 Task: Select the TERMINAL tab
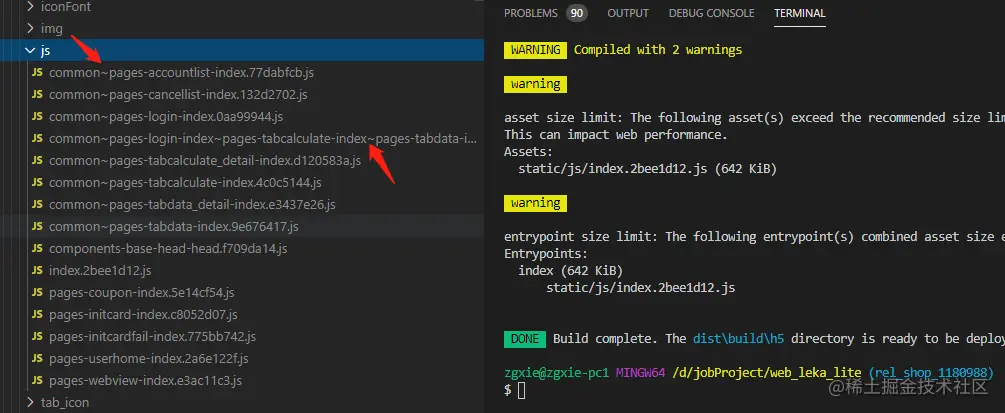pos(799,13)
